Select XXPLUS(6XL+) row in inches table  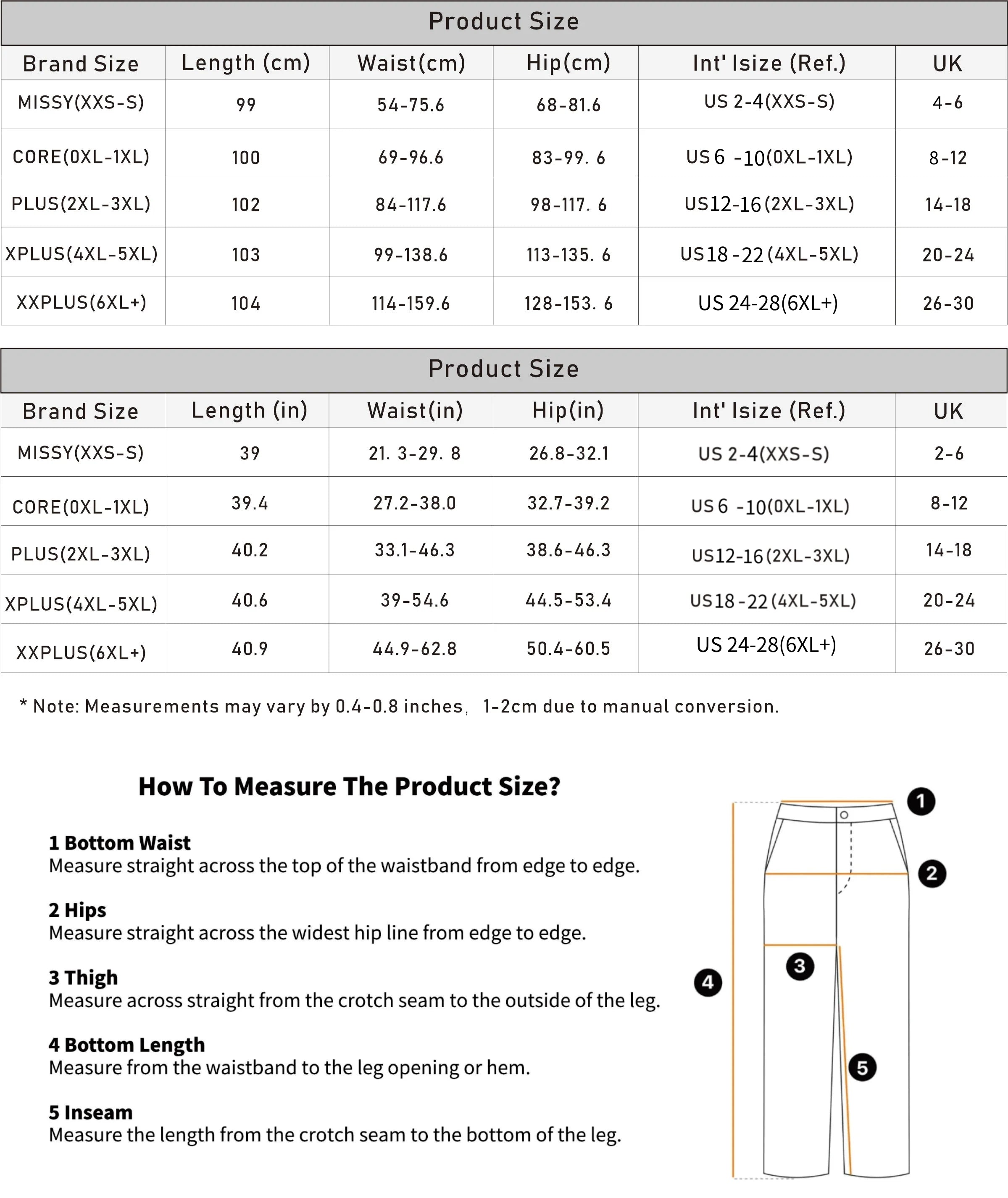[x=504, y=648]
